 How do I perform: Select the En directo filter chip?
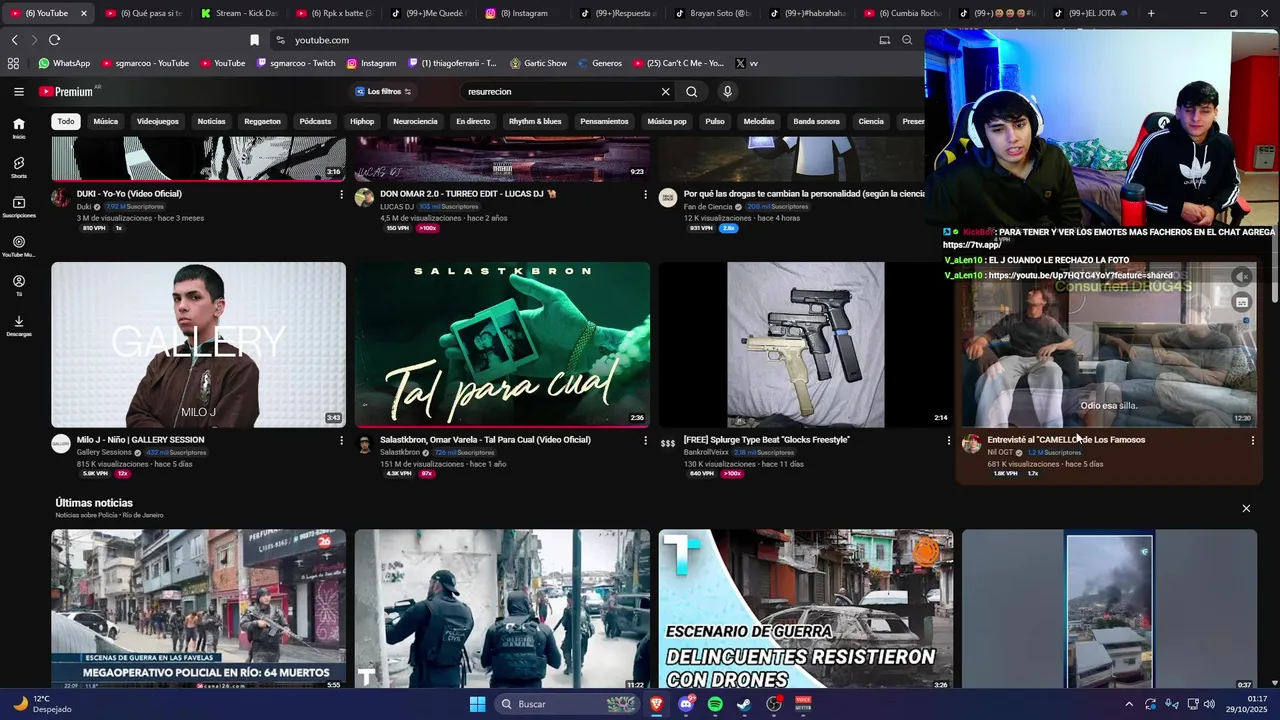point(473,121)
